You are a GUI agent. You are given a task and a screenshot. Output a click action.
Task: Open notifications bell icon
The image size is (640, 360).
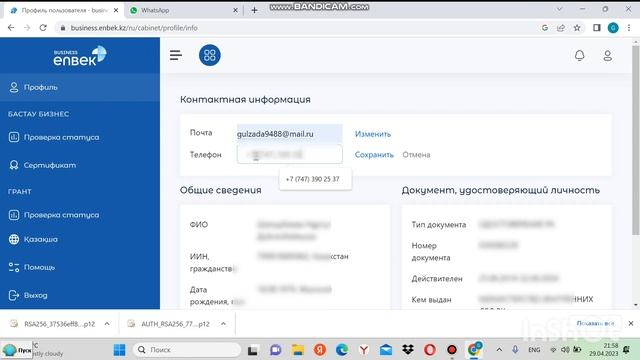click(x=579, y=56)
